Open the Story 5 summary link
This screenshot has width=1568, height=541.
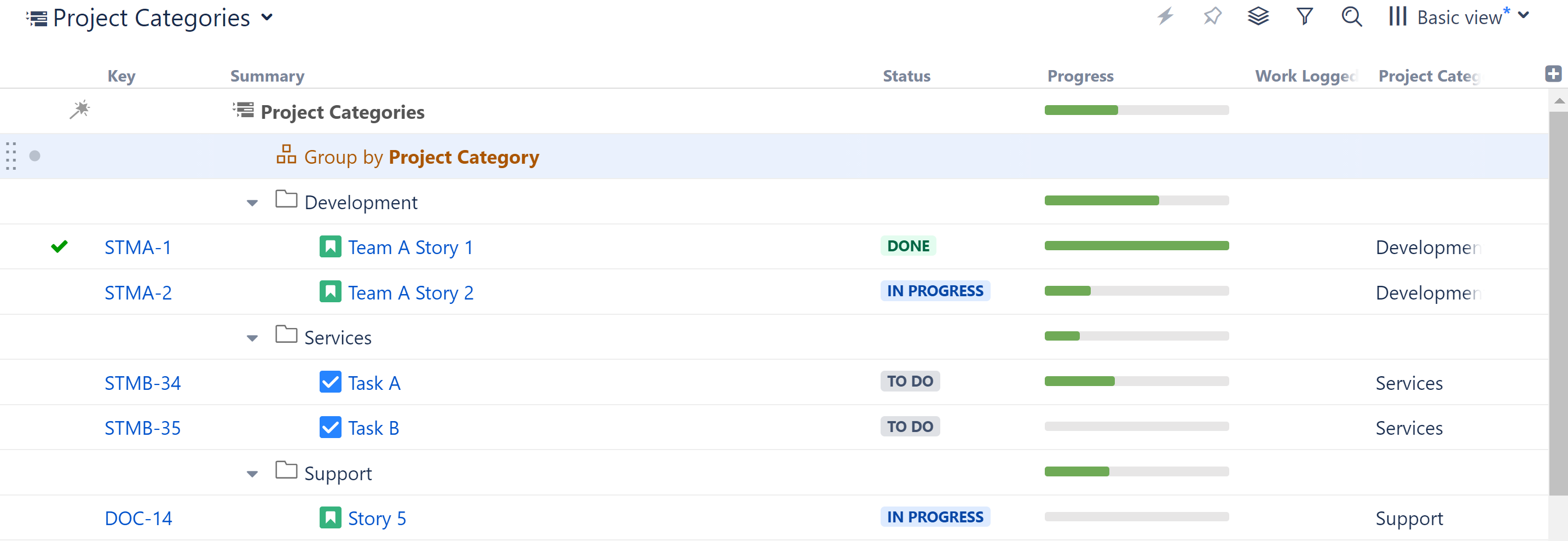coord(377,519)
